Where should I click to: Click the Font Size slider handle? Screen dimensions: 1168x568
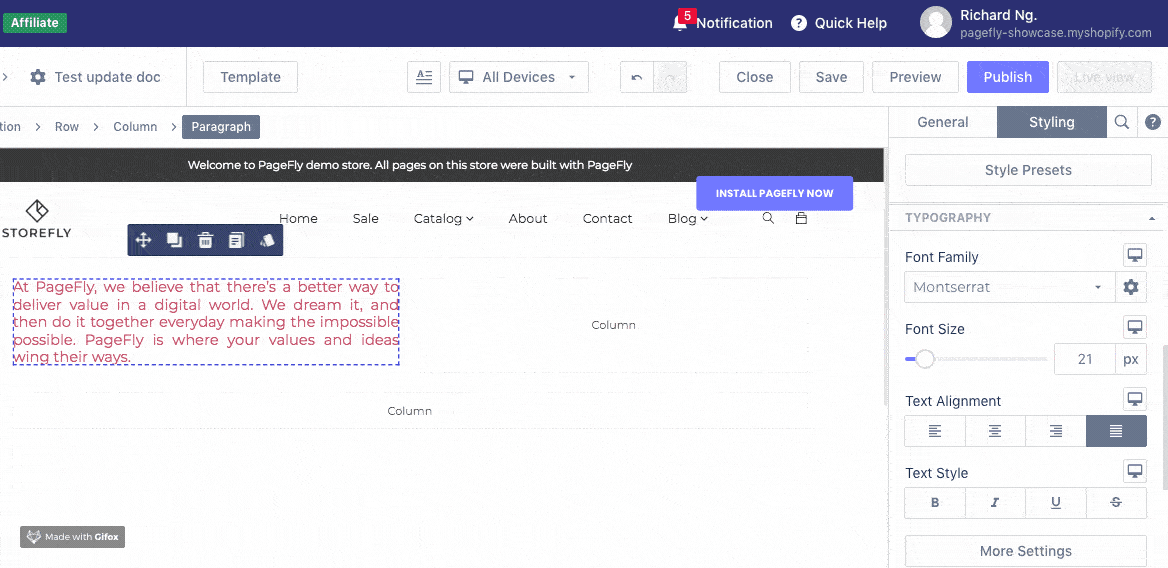tap(924, 359)
